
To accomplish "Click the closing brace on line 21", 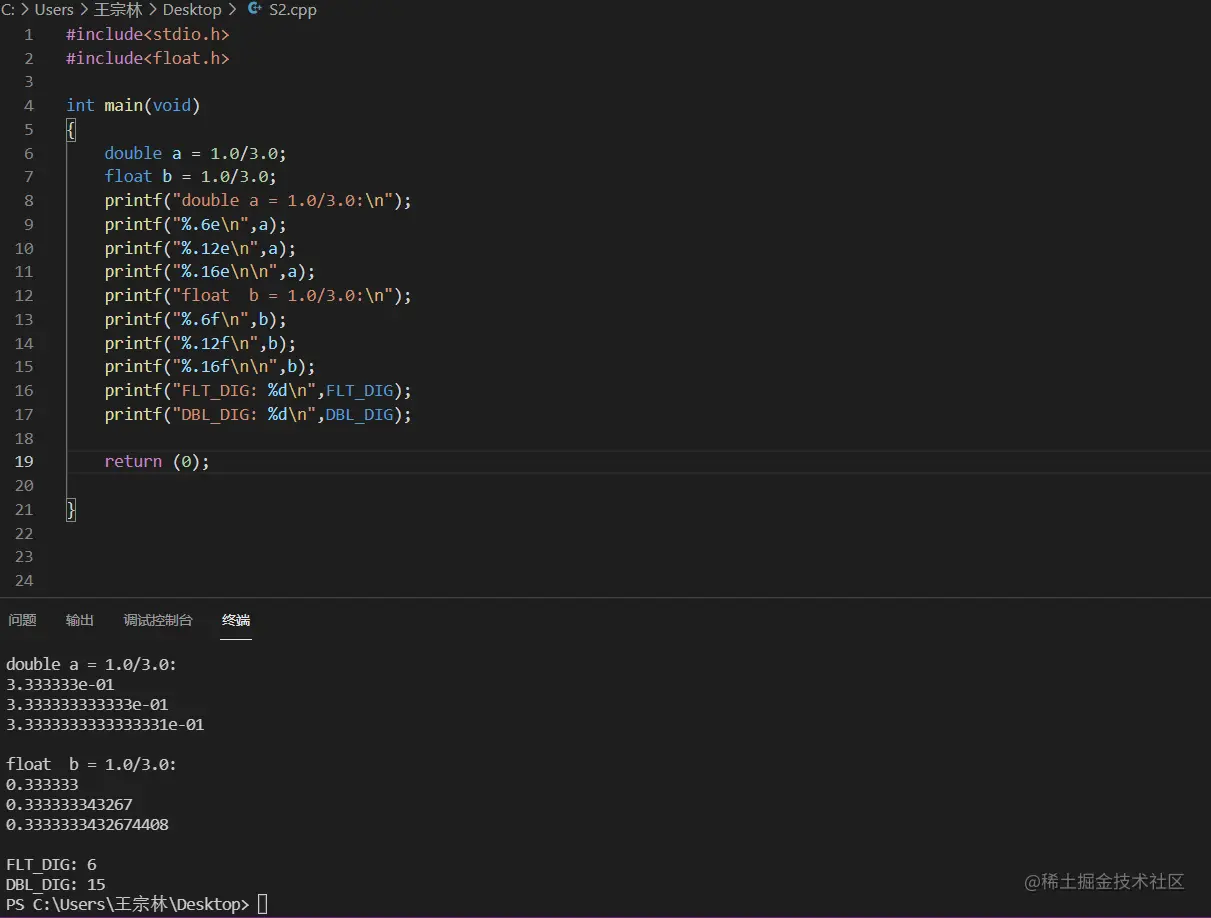I will coord(71,509).
